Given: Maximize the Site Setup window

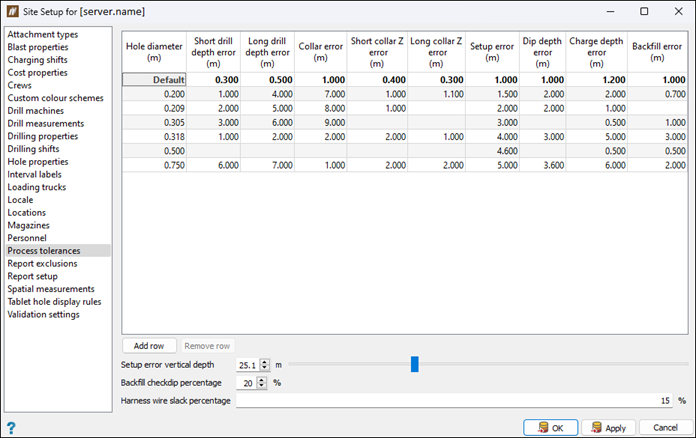Looking at the screenshot, I should tap(642, 11).
